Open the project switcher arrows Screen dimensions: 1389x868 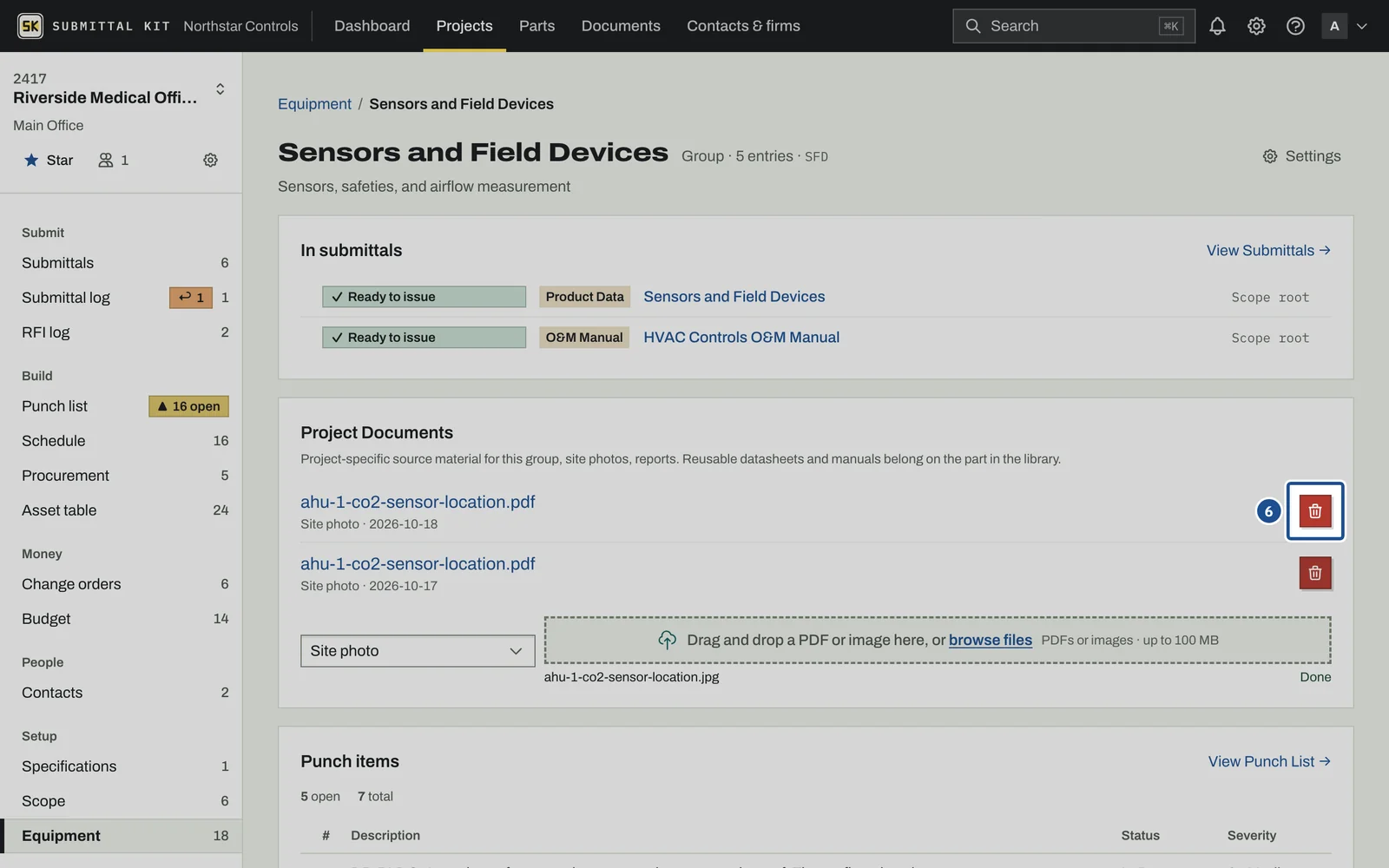(x=221, y=89)
